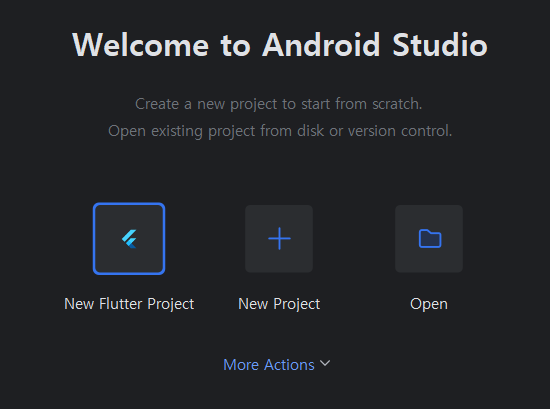Click the "Welcome to Android Studio" heading
550x409 pixels.
[x=280, y=45]
